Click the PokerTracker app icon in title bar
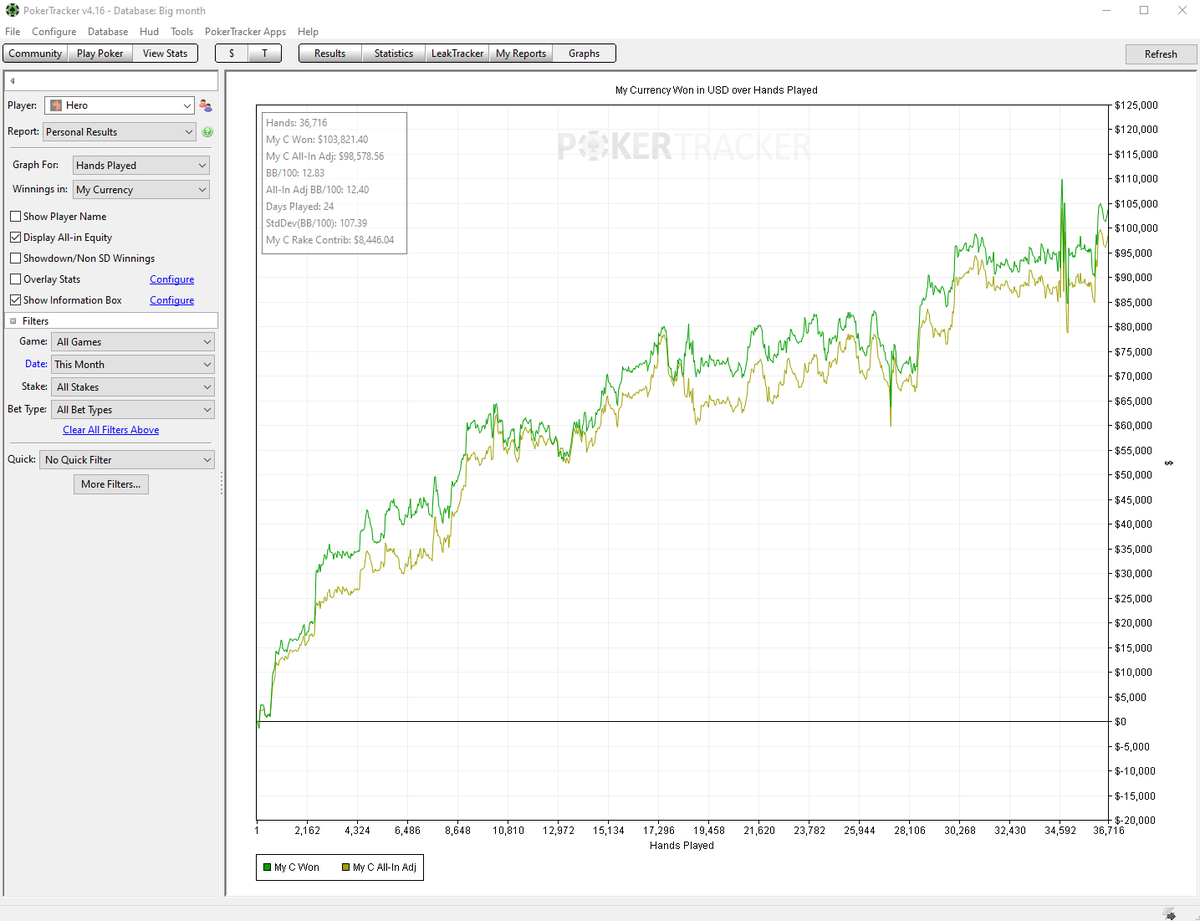The height and width of the screenshot is (921, 1200). click(x=11, y=10)
